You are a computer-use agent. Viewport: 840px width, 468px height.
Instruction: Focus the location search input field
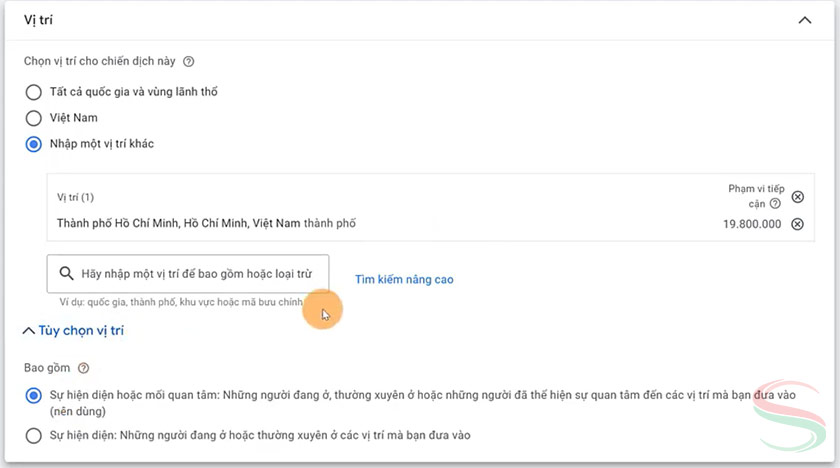[195, 273]
